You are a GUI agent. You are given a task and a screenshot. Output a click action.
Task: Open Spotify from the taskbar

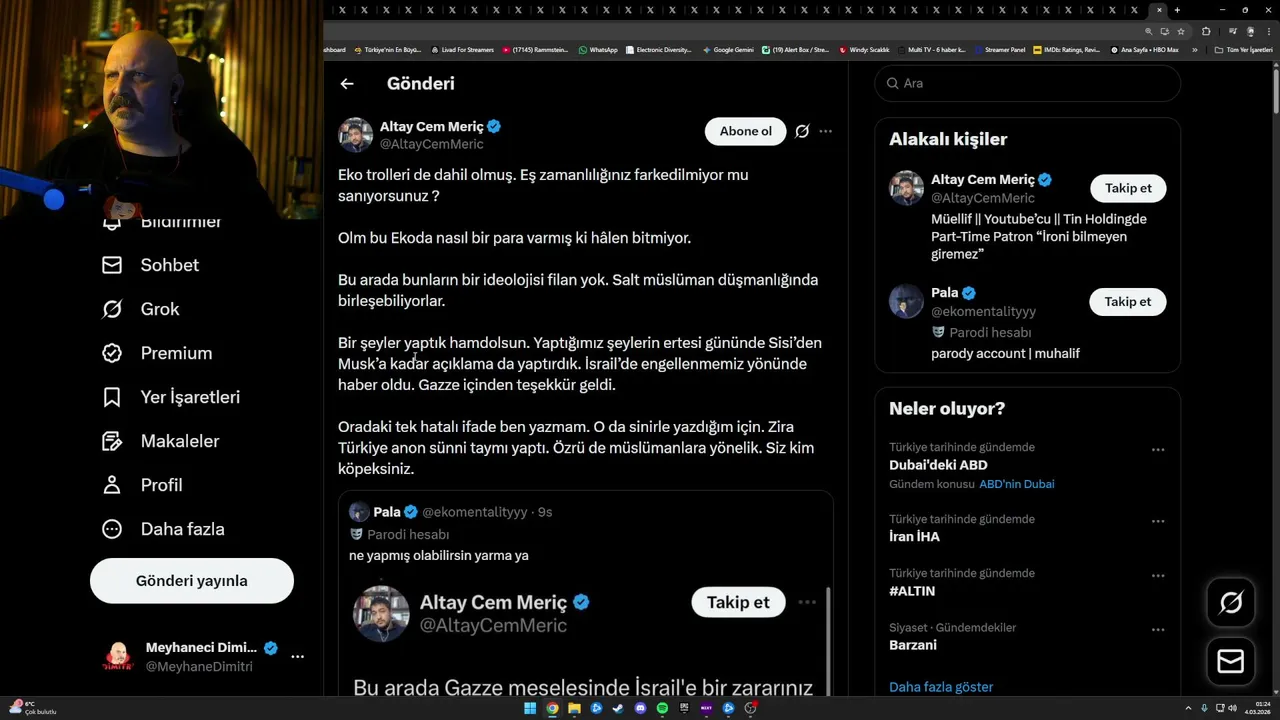pos(662,708)
